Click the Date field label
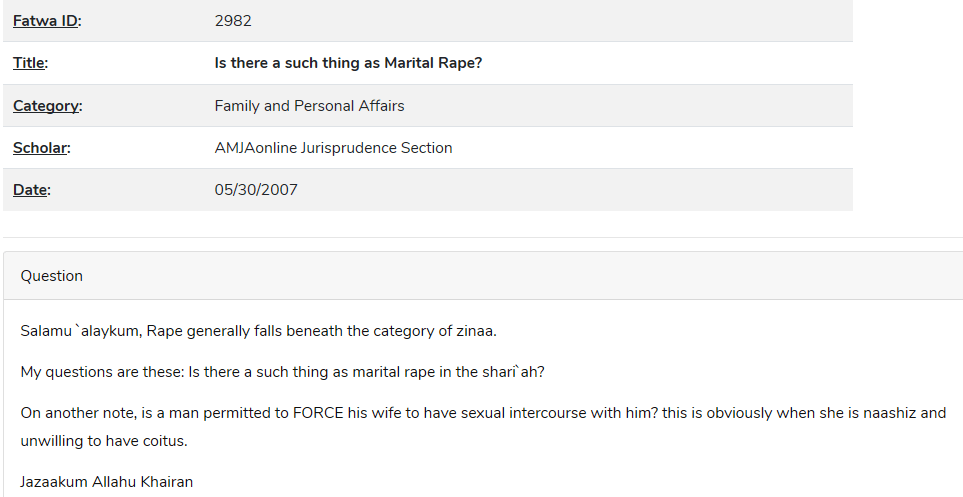Screen dimensions: 963x497 point(31,190)
